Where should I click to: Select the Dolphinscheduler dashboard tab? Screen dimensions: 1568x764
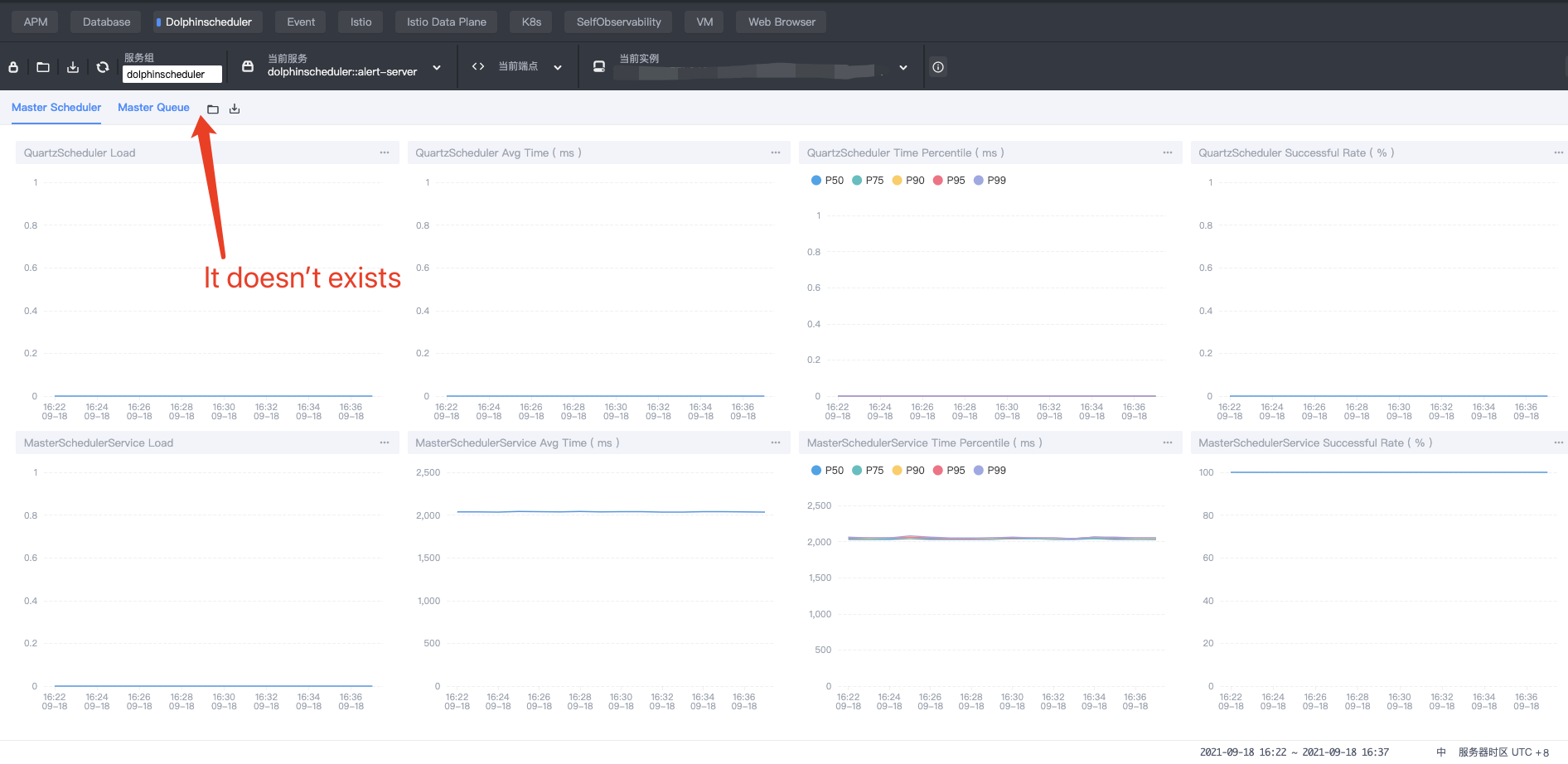(208, 22)
